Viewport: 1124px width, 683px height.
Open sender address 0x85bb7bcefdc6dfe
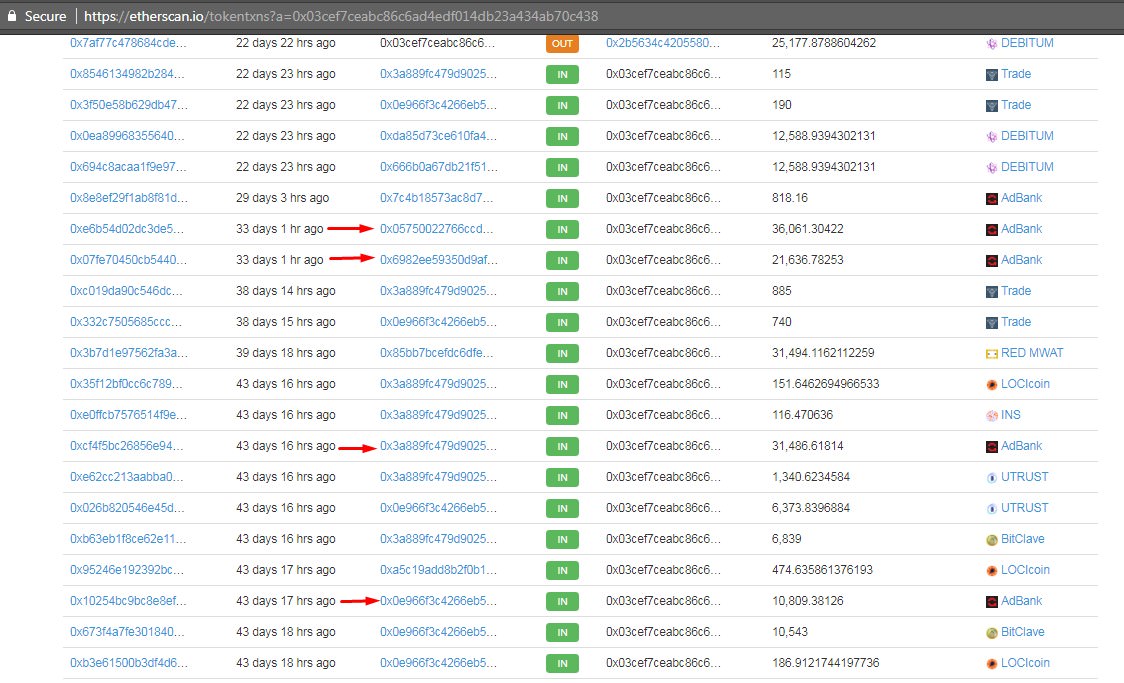coord(437,353)
